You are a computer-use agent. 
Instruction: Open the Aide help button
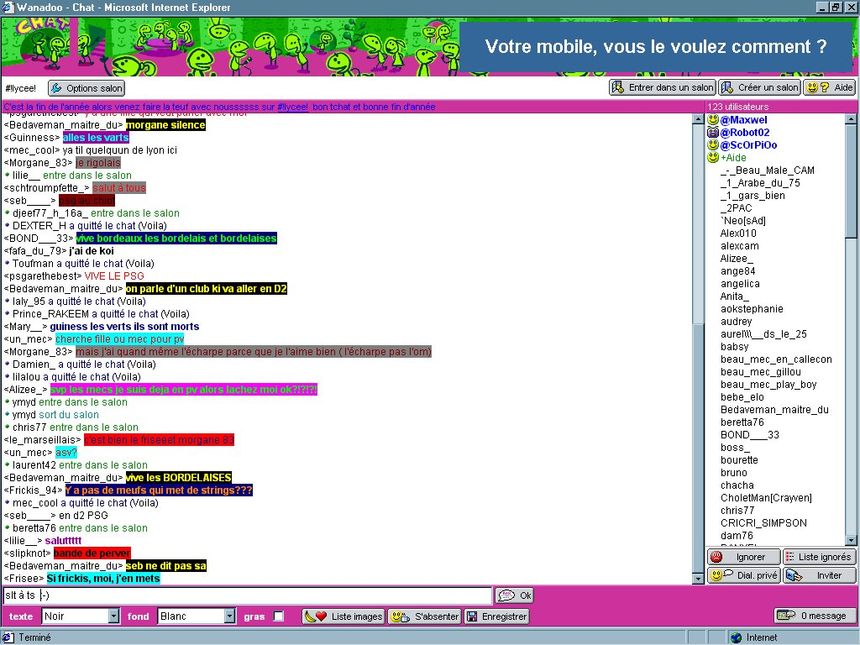[x=830, y=88]
